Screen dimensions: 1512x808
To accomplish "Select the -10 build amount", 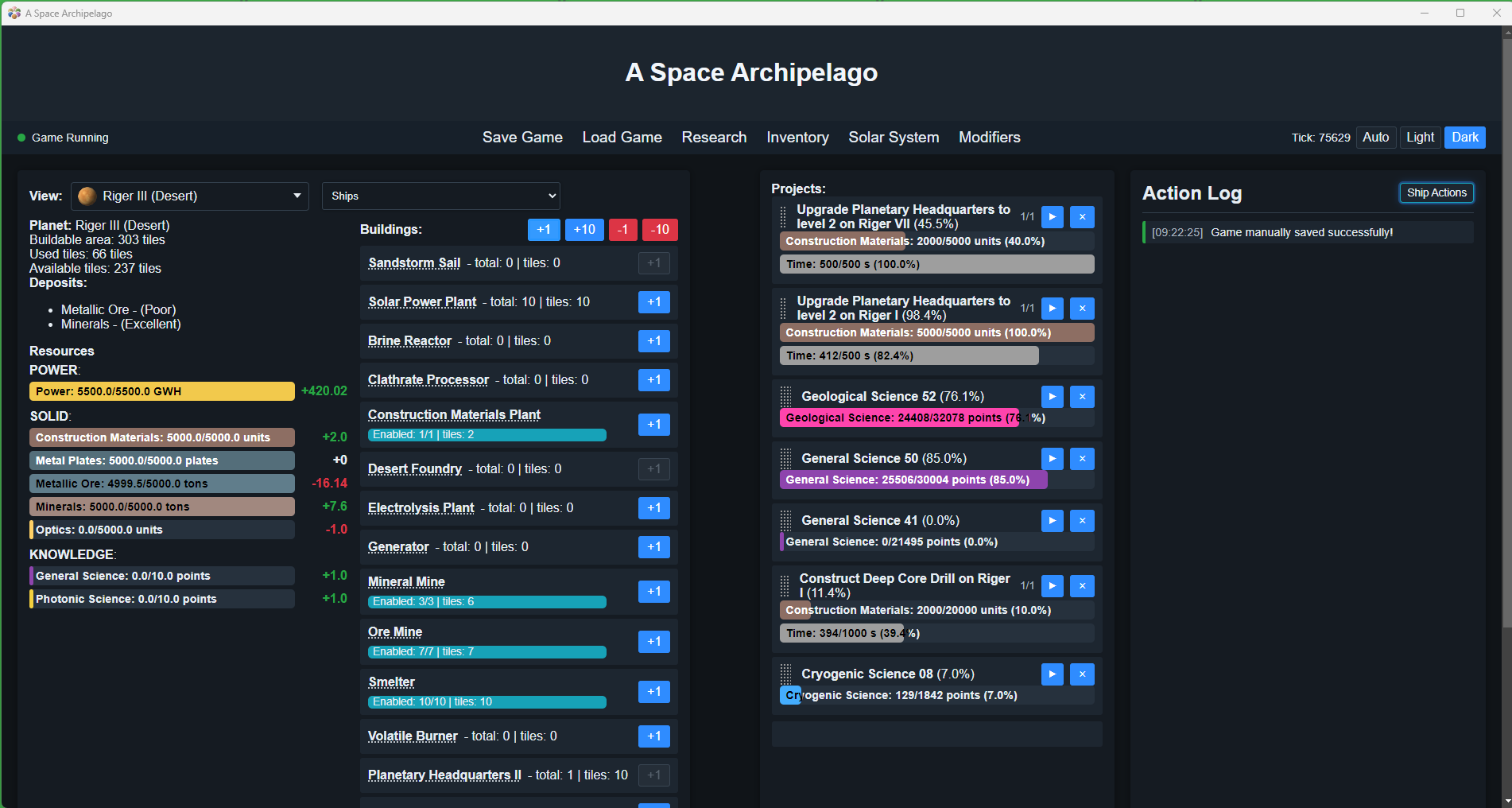I will point(660,230).
